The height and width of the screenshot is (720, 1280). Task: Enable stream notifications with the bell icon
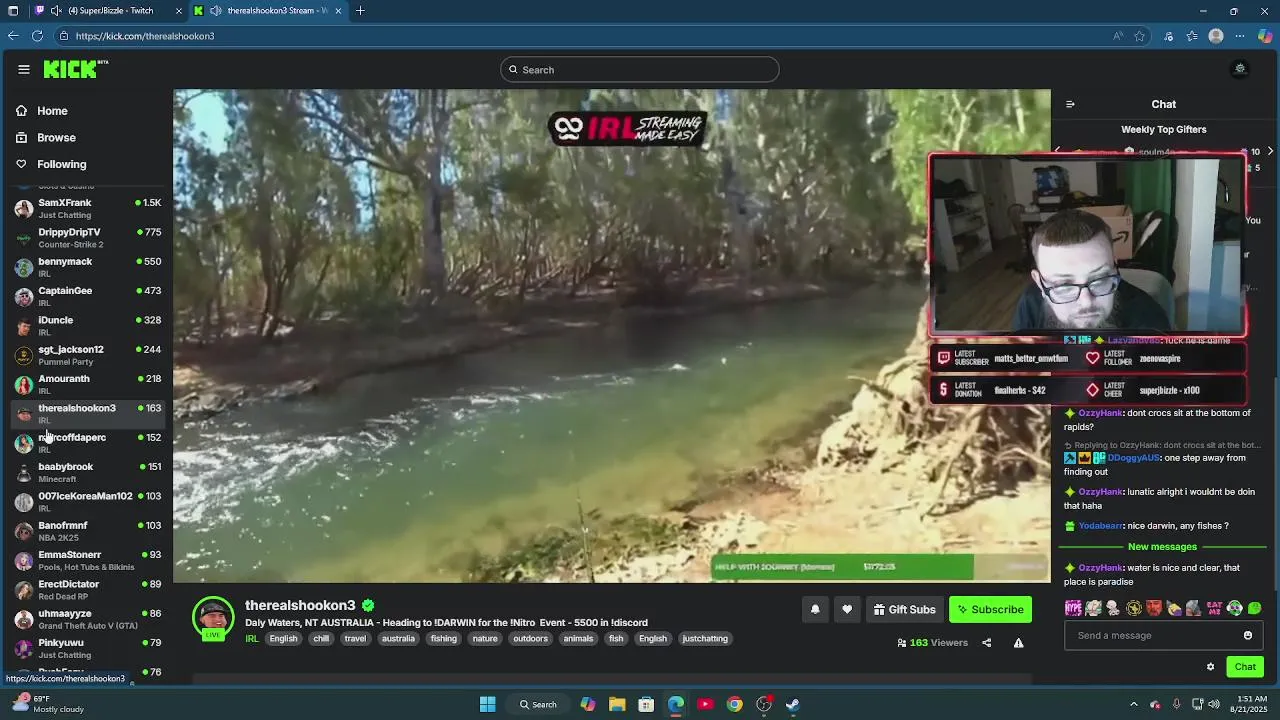tap(815, 609)
